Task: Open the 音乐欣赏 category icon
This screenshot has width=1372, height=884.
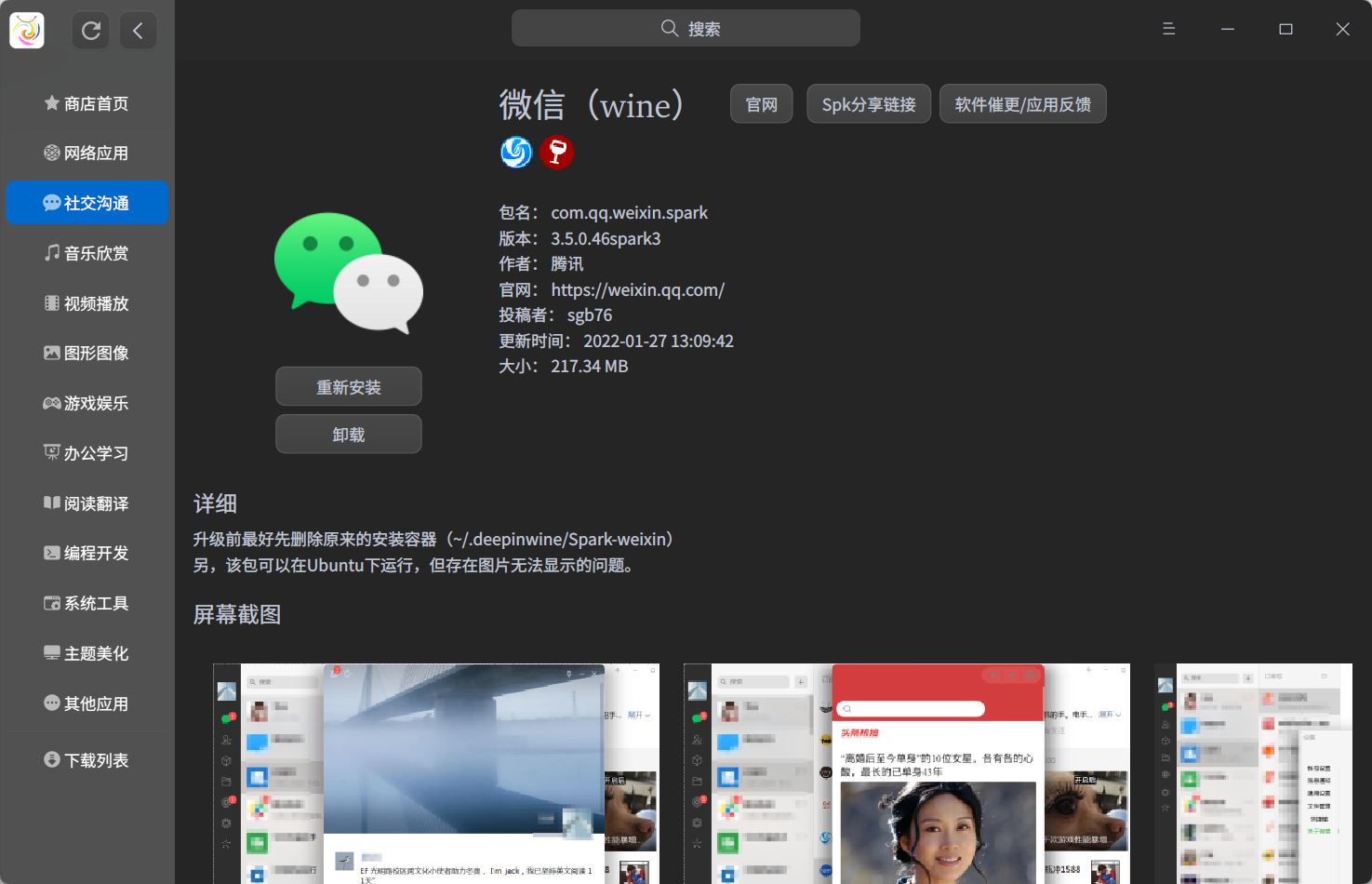Action: coord(52,252)
